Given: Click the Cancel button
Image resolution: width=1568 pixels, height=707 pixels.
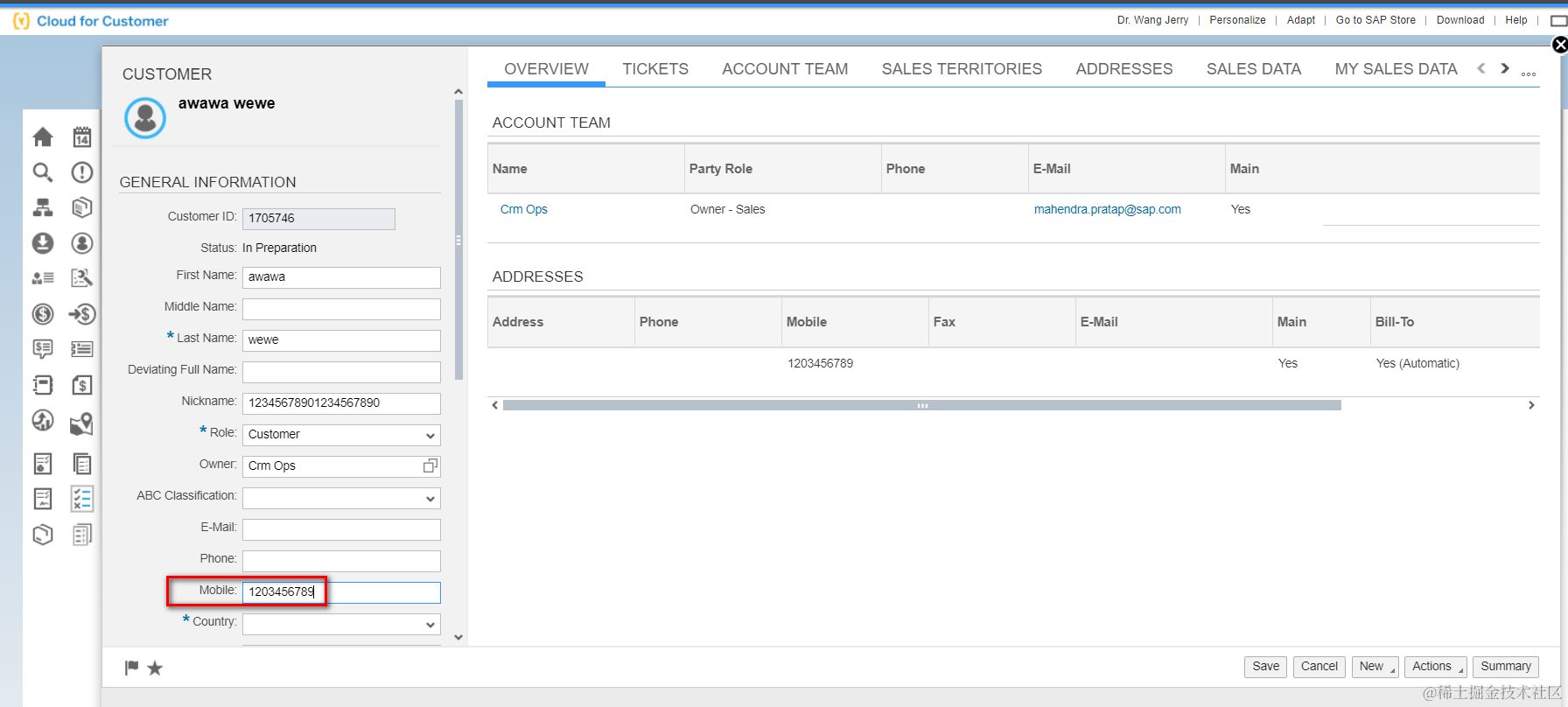Looking at the screenshot, I should (x=1319, y=667).
